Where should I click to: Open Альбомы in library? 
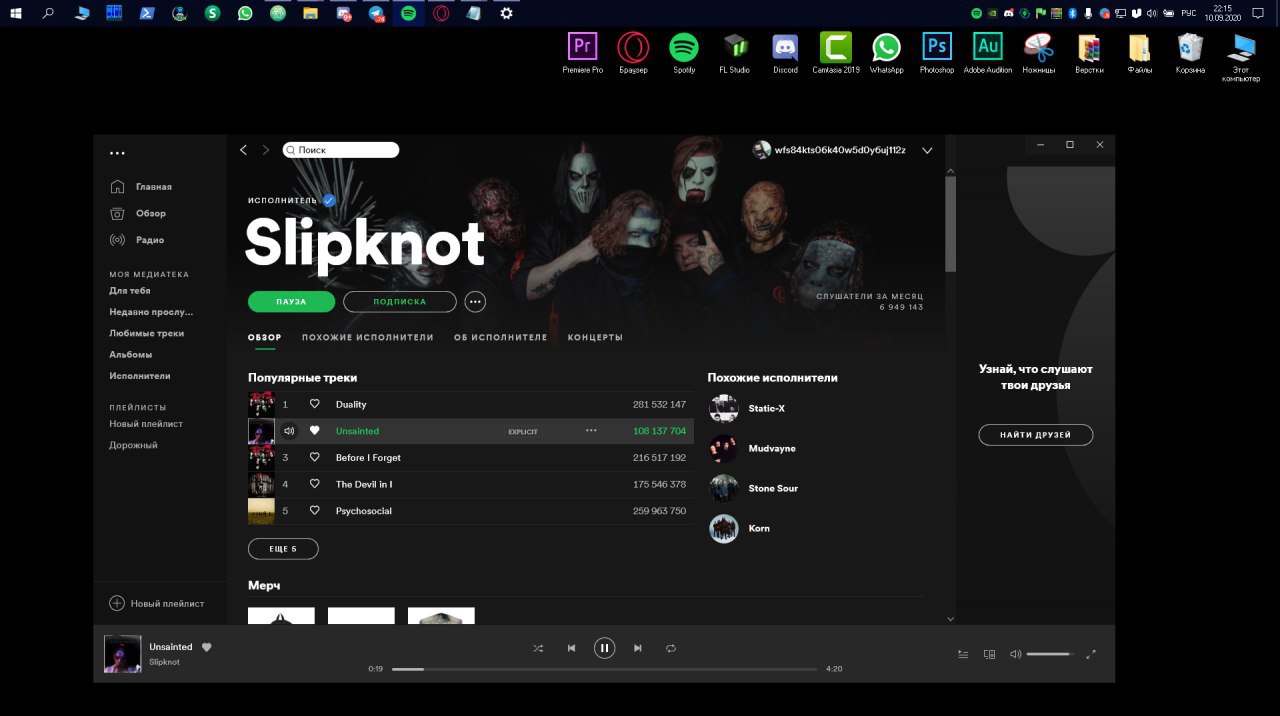click(131, 354)
